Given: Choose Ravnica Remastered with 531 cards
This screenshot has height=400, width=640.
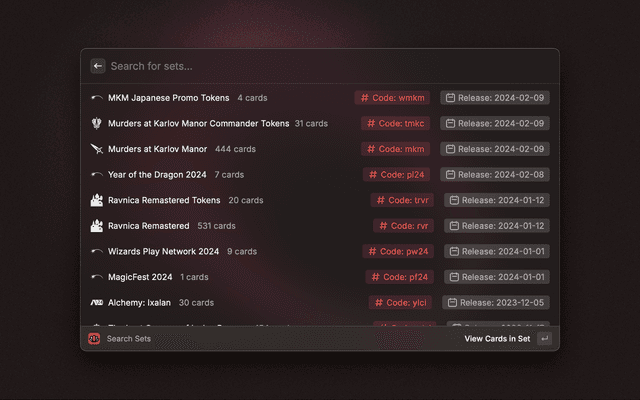Looking at the screenshot, I should (x=148, y=226).
